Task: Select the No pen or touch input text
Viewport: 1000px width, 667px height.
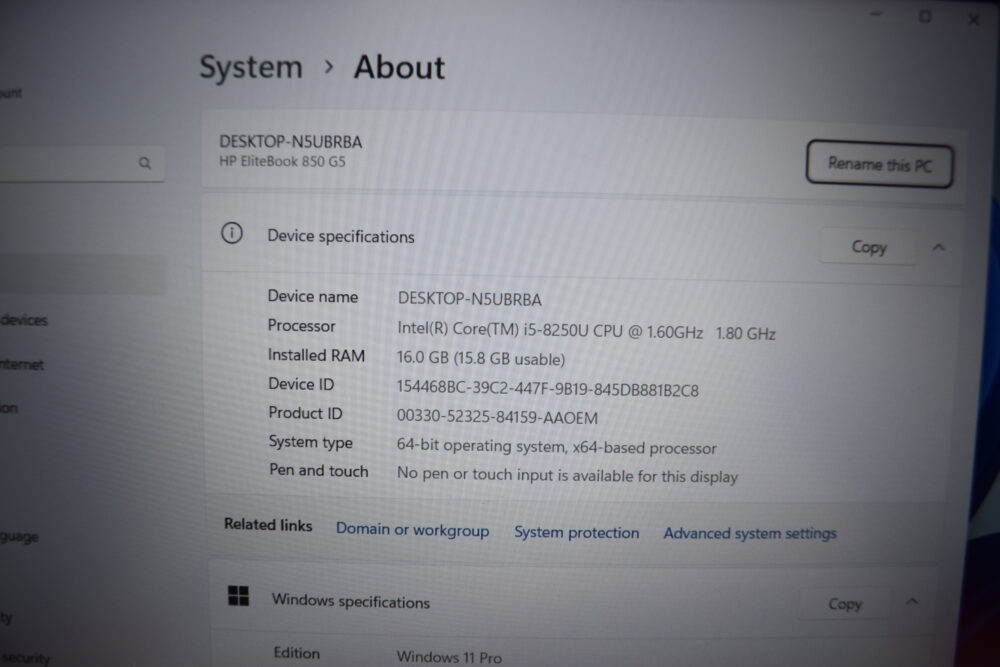Action: coord(567,475)
